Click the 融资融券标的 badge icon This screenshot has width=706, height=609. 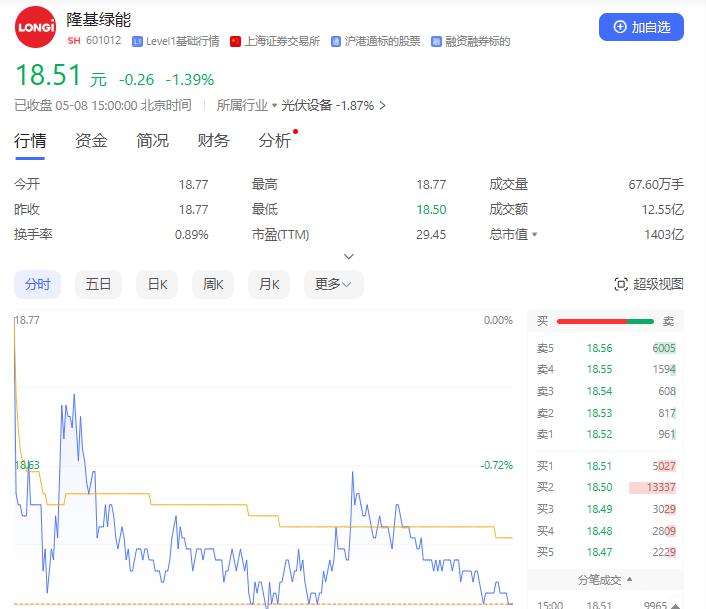(x=436, y=41)
